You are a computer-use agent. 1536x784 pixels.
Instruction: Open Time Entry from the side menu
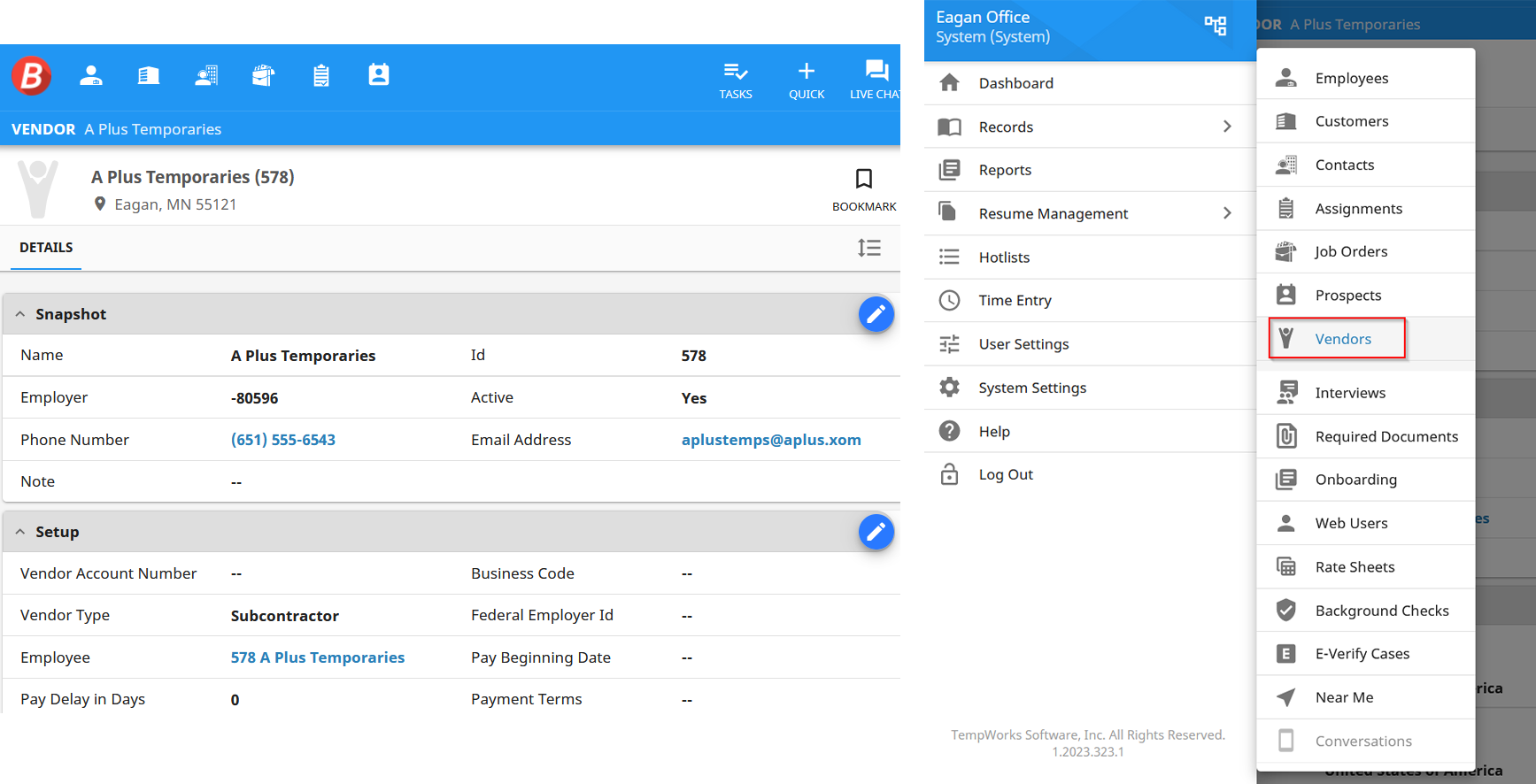point(1090,301)
